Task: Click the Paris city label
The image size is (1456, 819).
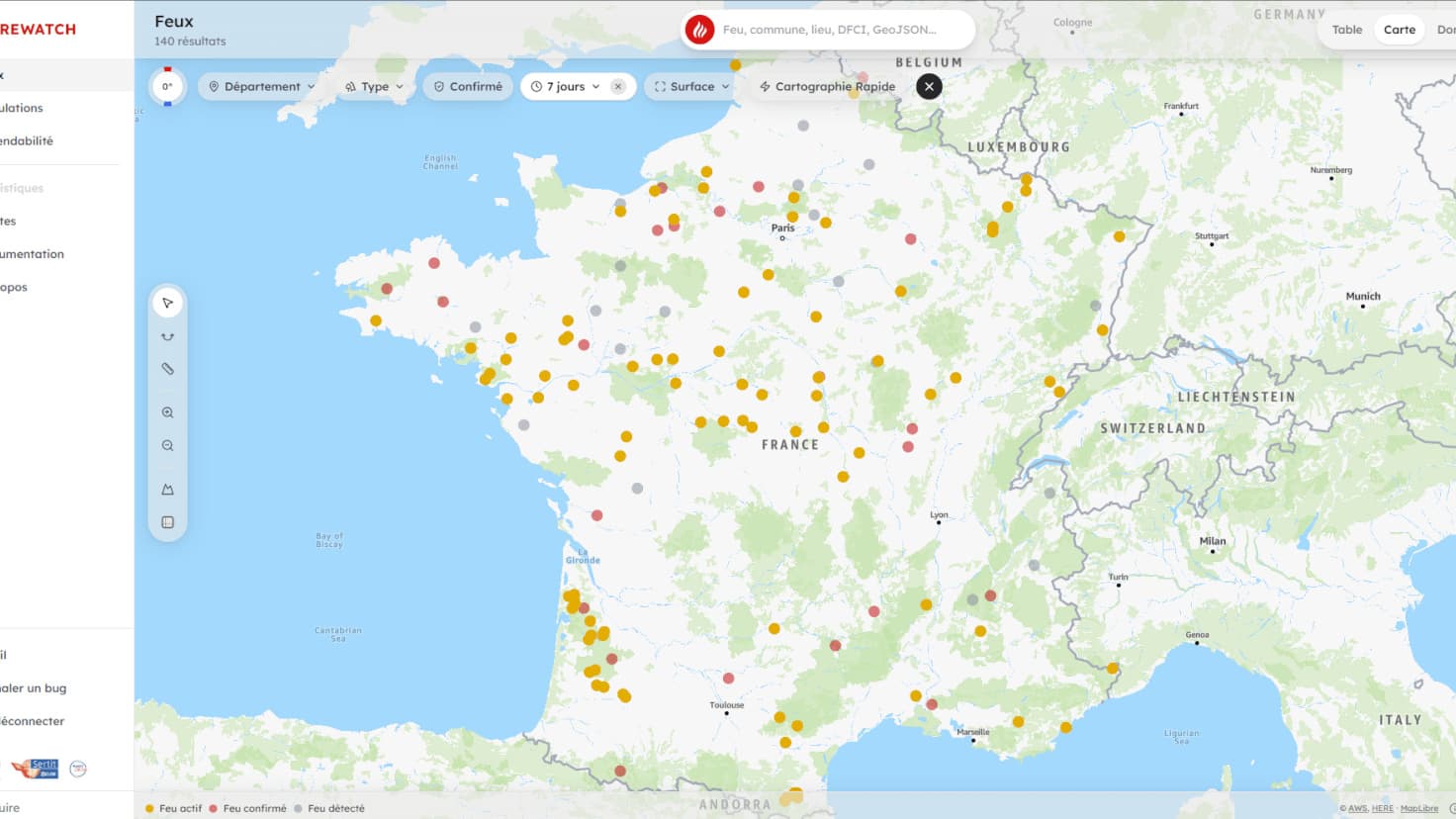Action: (x=782, y=227)
